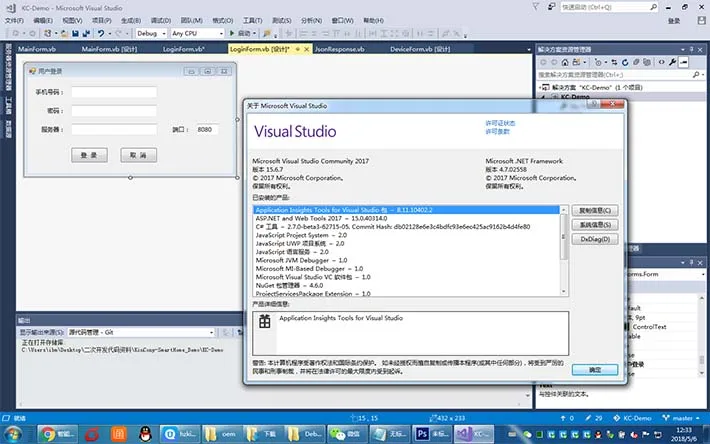The image size is (710, 444).
Task: Click the Photoshop icon in Windows taskbar
Action: coord(422,434)
